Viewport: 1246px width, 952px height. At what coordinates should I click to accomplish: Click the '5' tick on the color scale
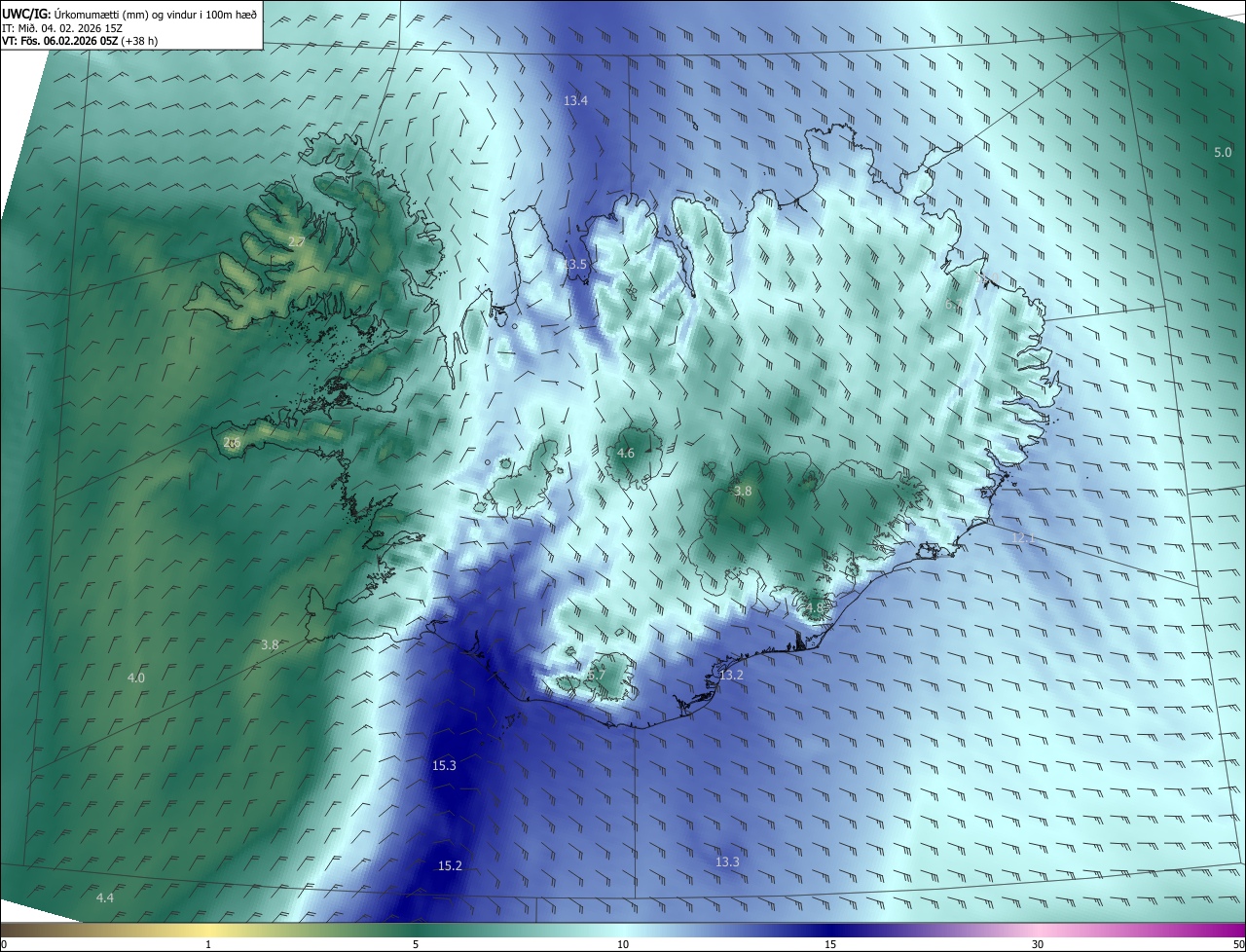click(x=416, y=944)
